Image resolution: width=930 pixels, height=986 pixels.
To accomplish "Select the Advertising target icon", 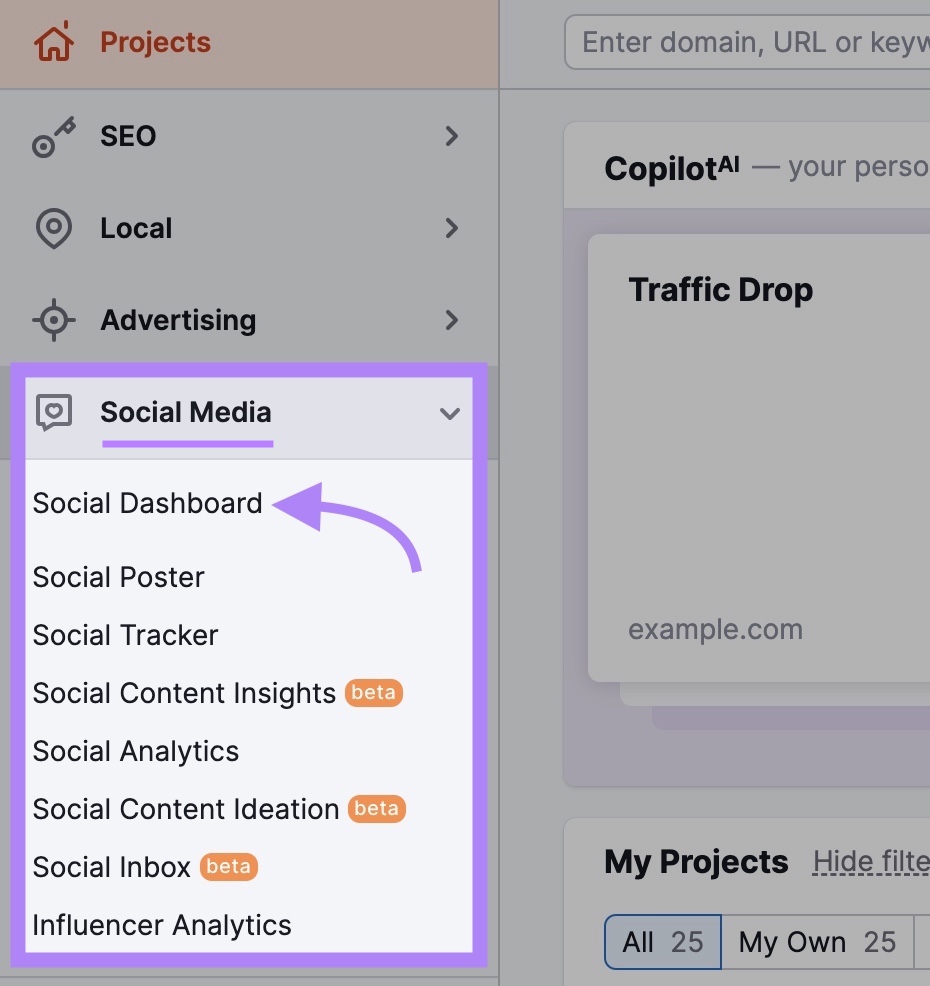I will point(52,320).
